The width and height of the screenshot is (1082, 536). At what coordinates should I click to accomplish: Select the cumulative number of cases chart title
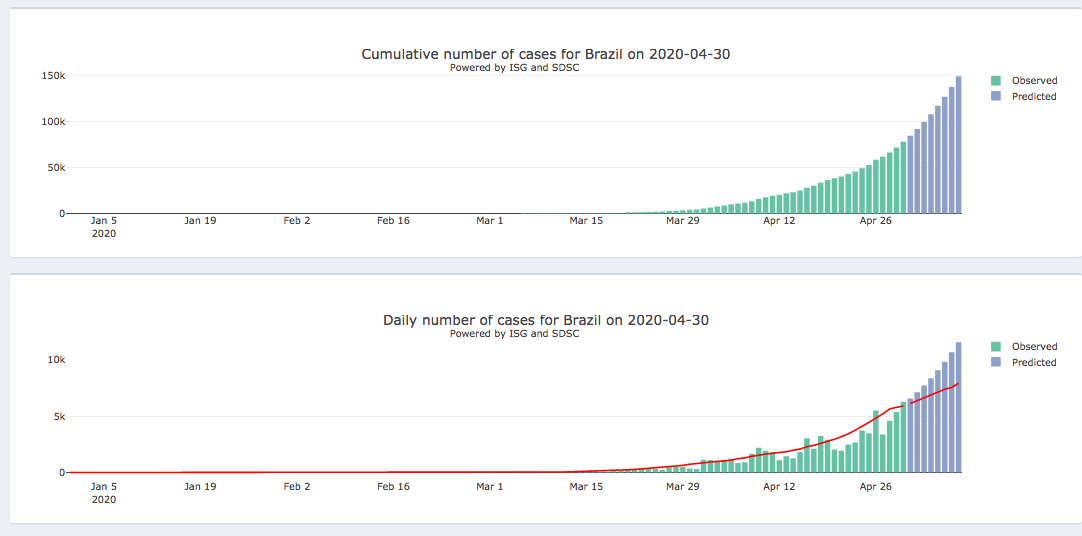545,54
